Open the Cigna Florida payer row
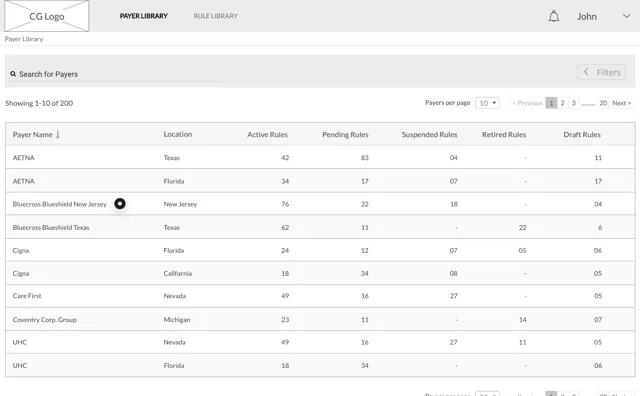Viewport: 640px width, 396px height. [320, 250]
